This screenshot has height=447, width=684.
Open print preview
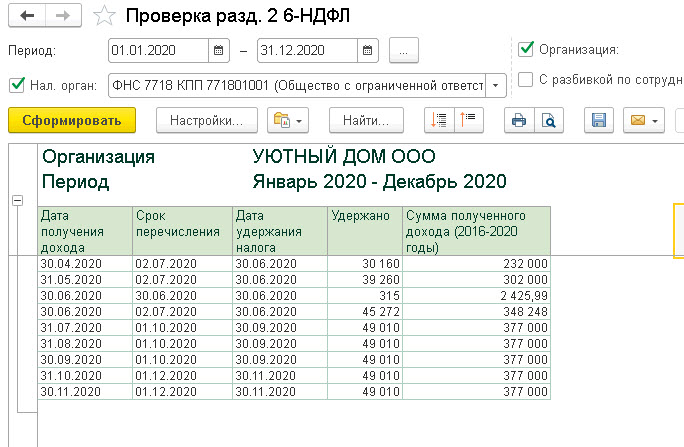click(548, 120)
